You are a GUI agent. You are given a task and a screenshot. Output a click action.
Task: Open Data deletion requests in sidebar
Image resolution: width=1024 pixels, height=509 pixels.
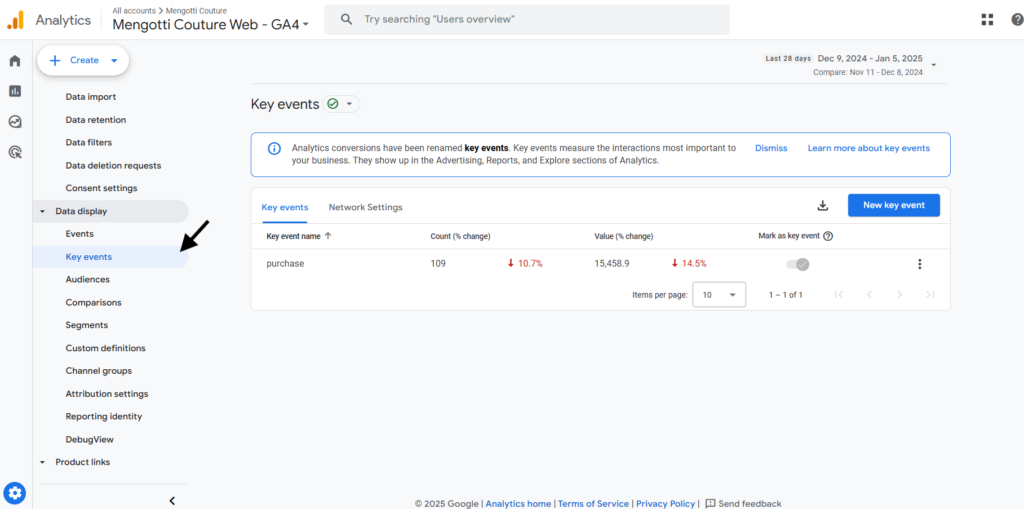[113, 165]
